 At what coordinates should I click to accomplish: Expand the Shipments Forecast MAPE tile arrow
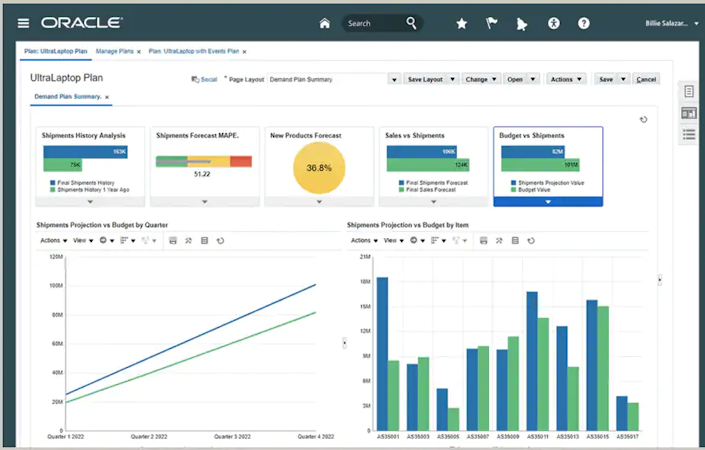tap(205, 202)
